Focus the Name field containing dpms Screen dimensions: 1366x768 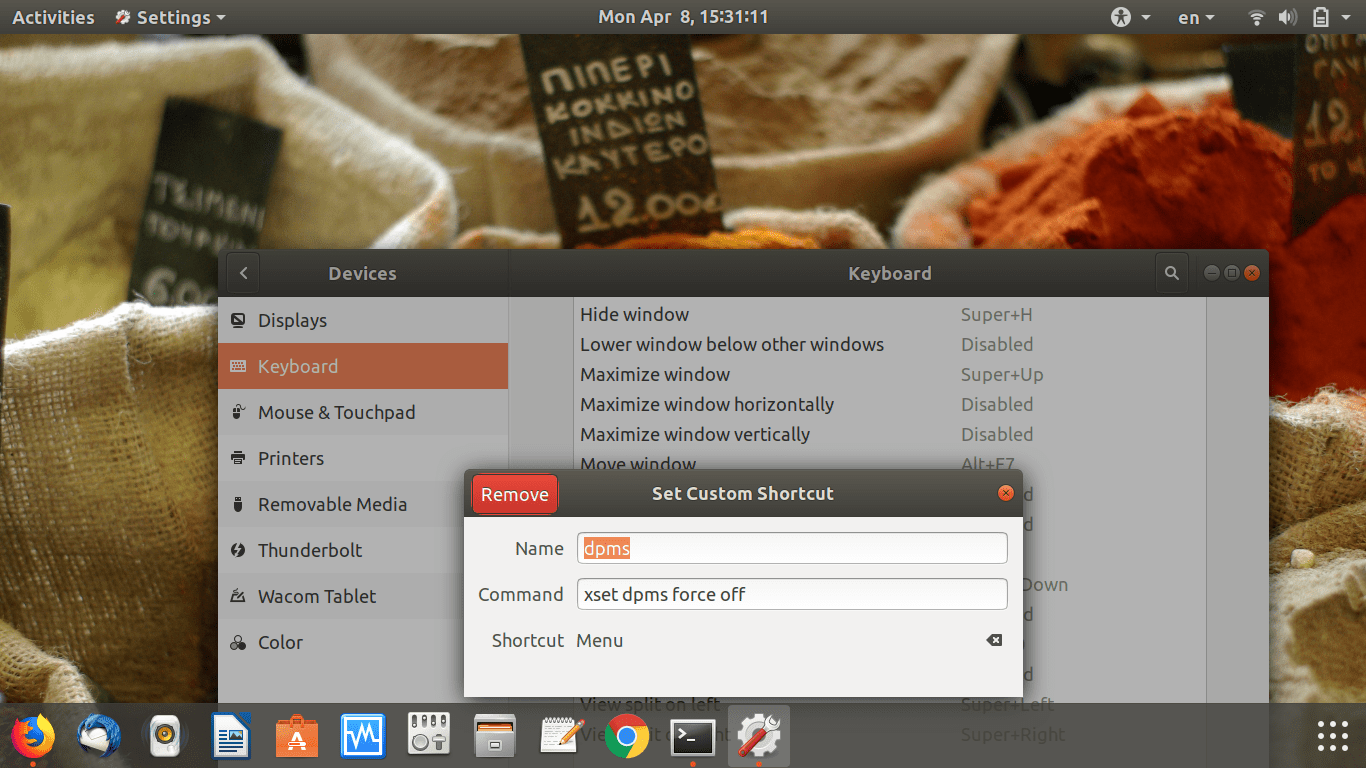coord(792,548)
